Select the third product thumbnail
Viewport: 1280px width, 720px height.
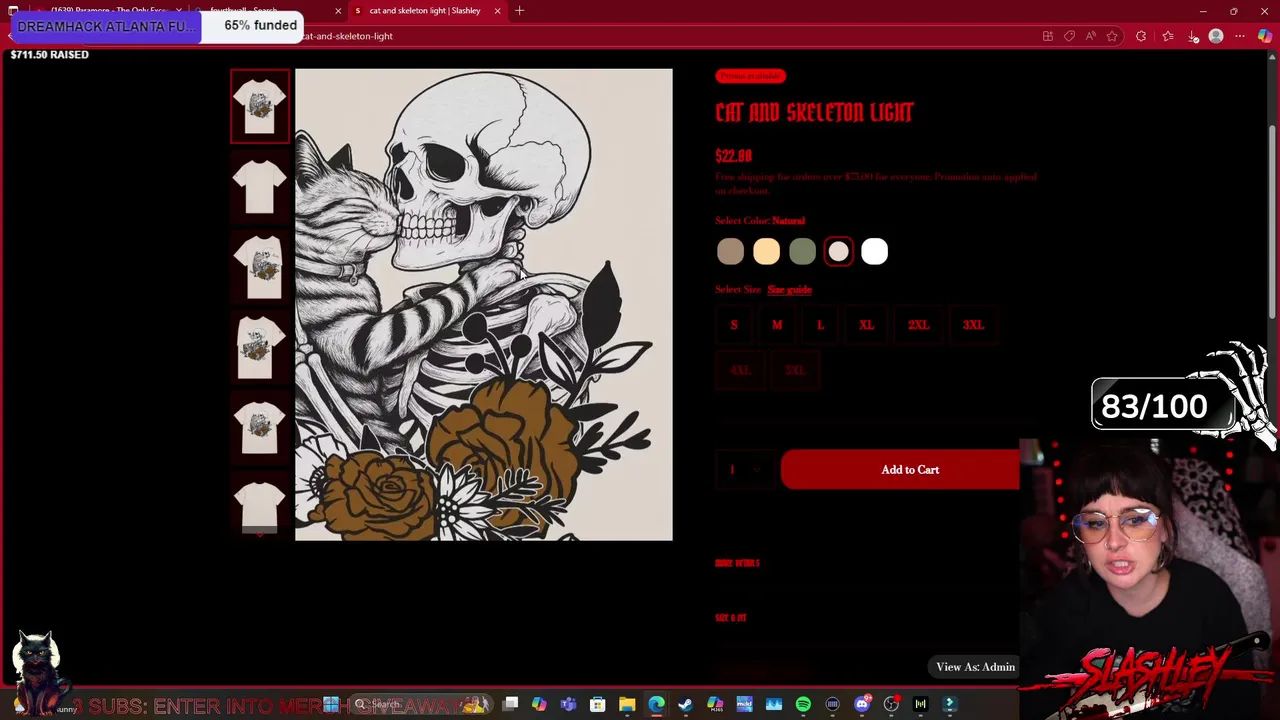tap(260, 267)
